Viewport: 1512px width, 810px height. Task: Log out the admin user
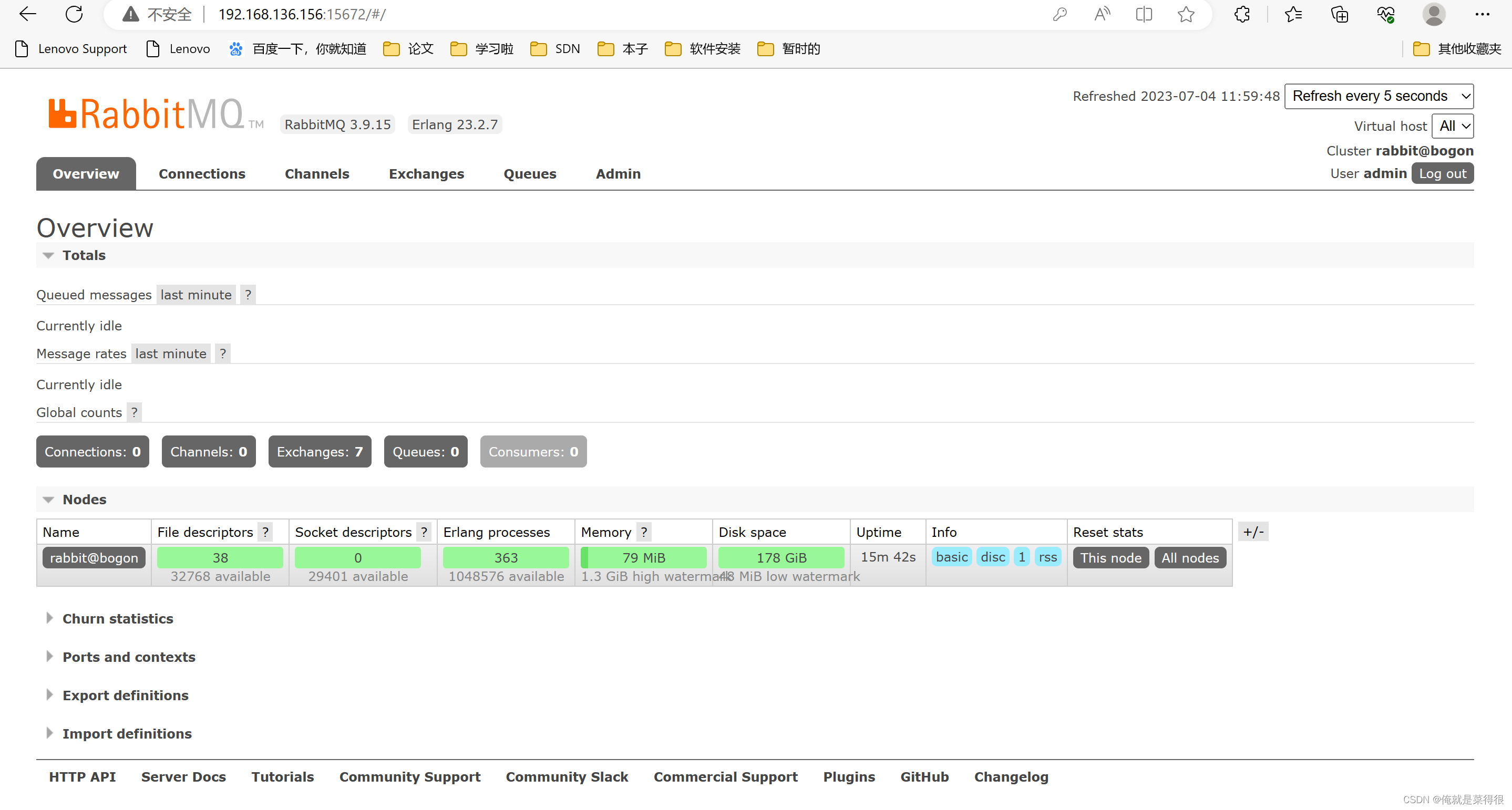(1442, 174)
